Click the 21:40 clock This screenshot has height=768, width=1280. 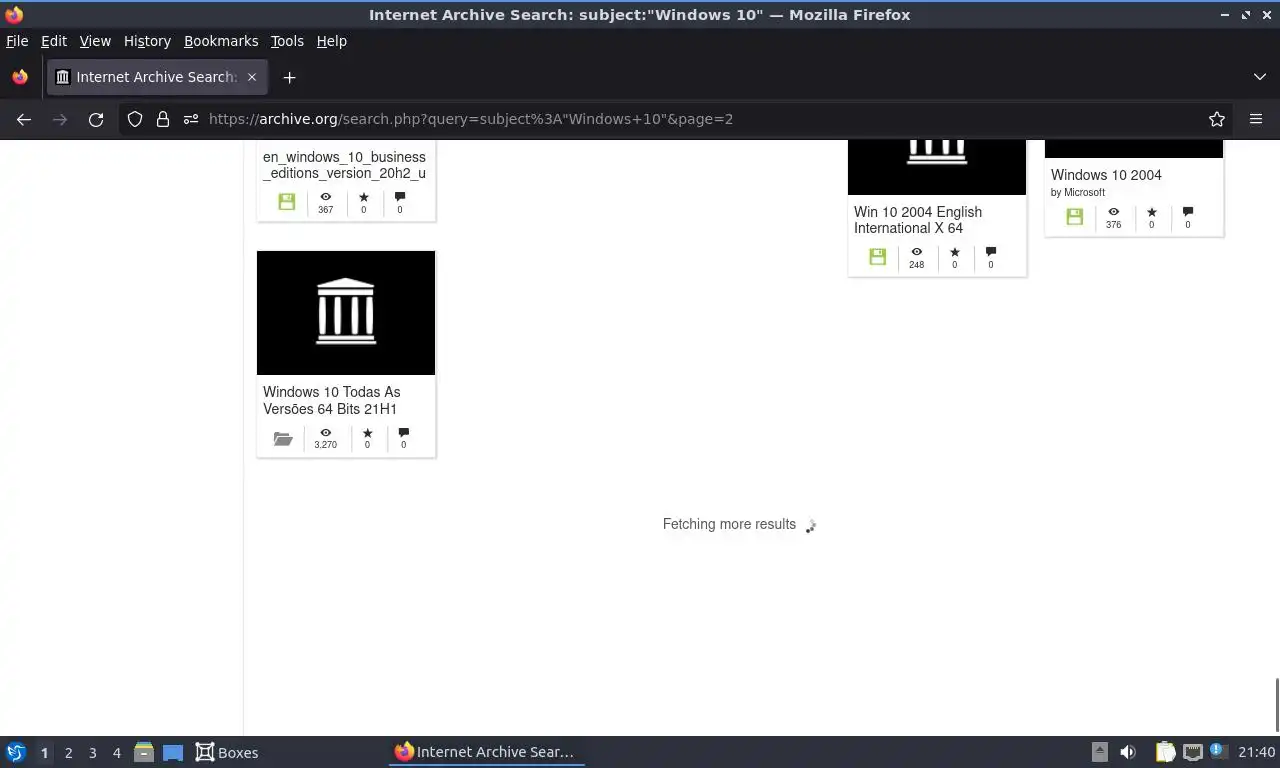click(1257, 753)
